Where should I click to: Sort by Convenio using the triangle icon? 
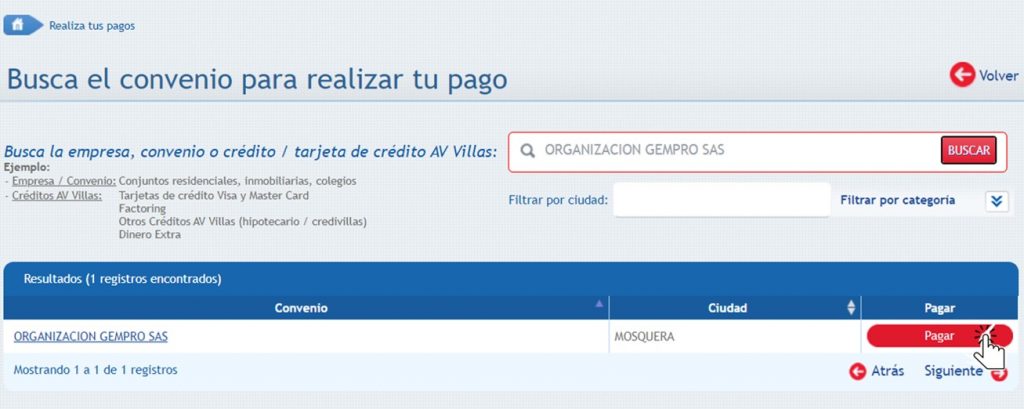pos(599,302)
